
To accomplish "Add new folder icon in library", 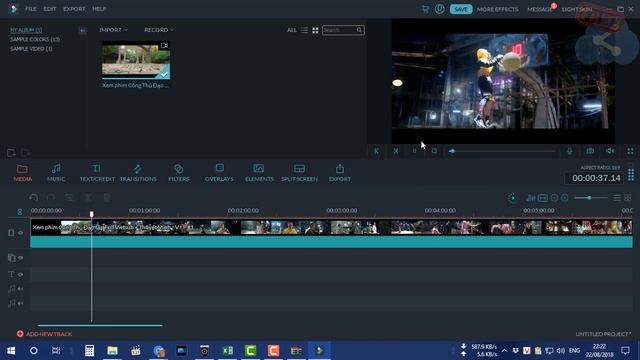I will (x=11, y=153).
